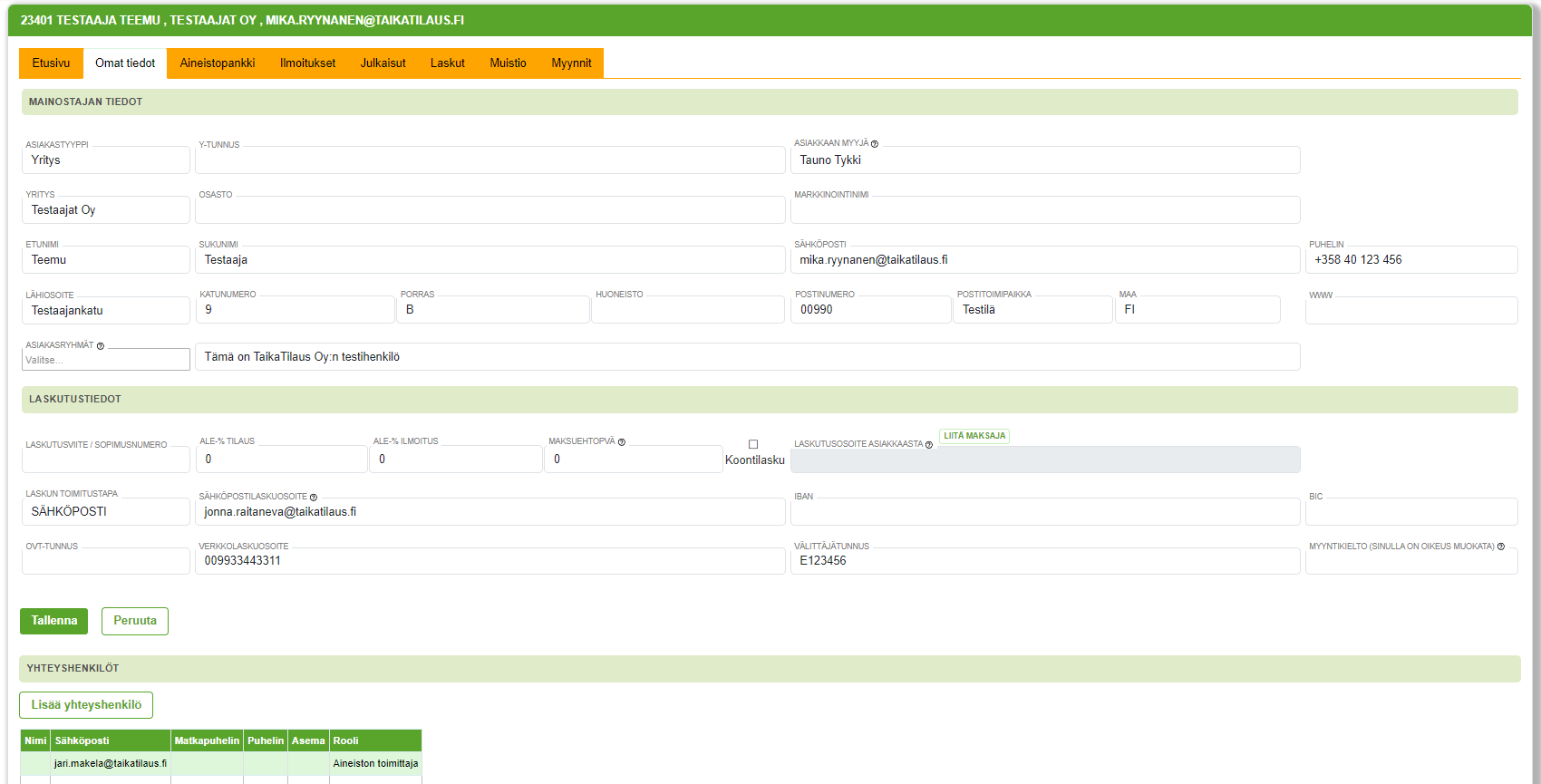Click the Tallenna save button

pyautogui.click(x=54, y=621)
